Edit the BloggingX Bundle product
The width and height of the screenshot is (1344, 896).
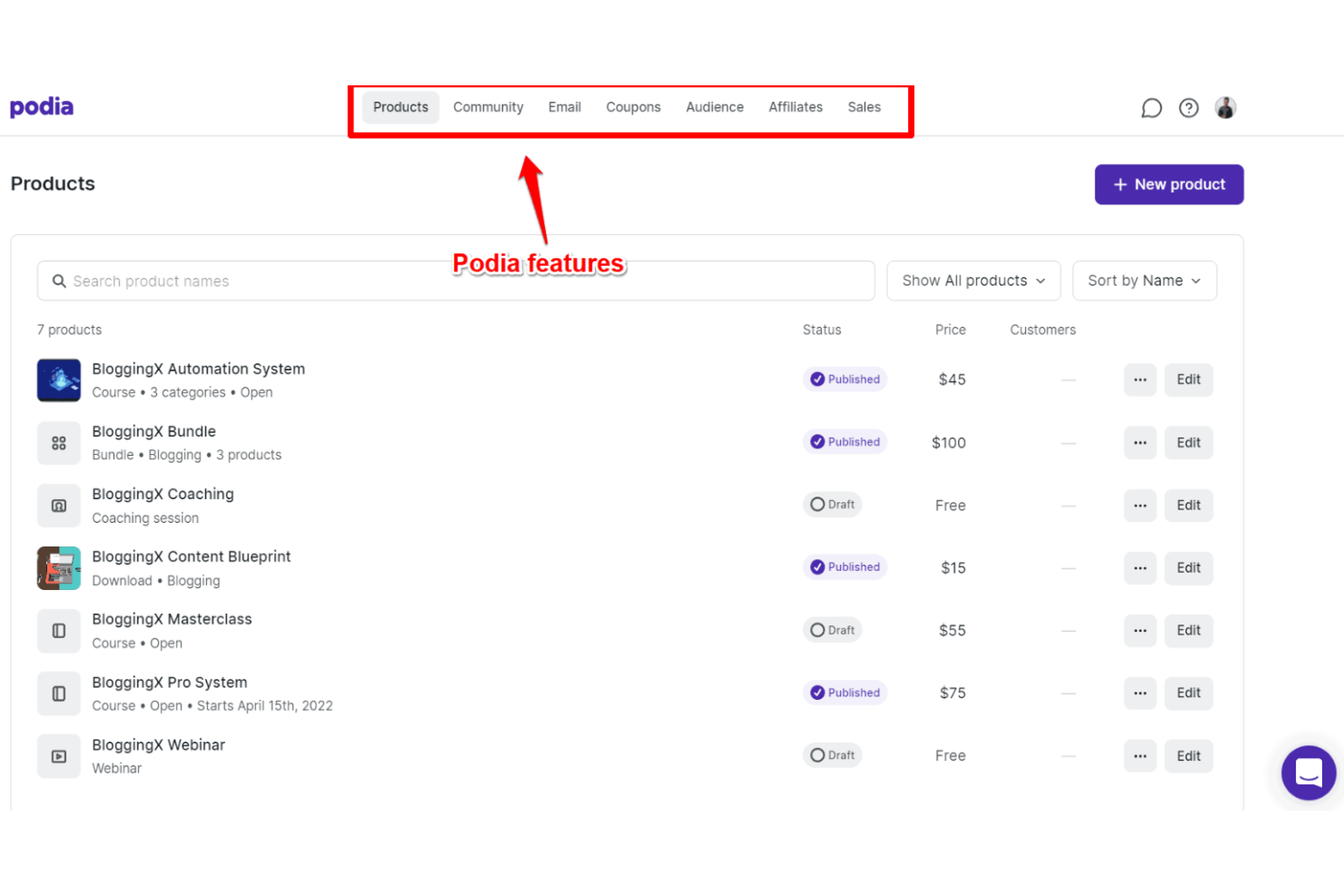pyautogui.click(x=1189, y=443)
